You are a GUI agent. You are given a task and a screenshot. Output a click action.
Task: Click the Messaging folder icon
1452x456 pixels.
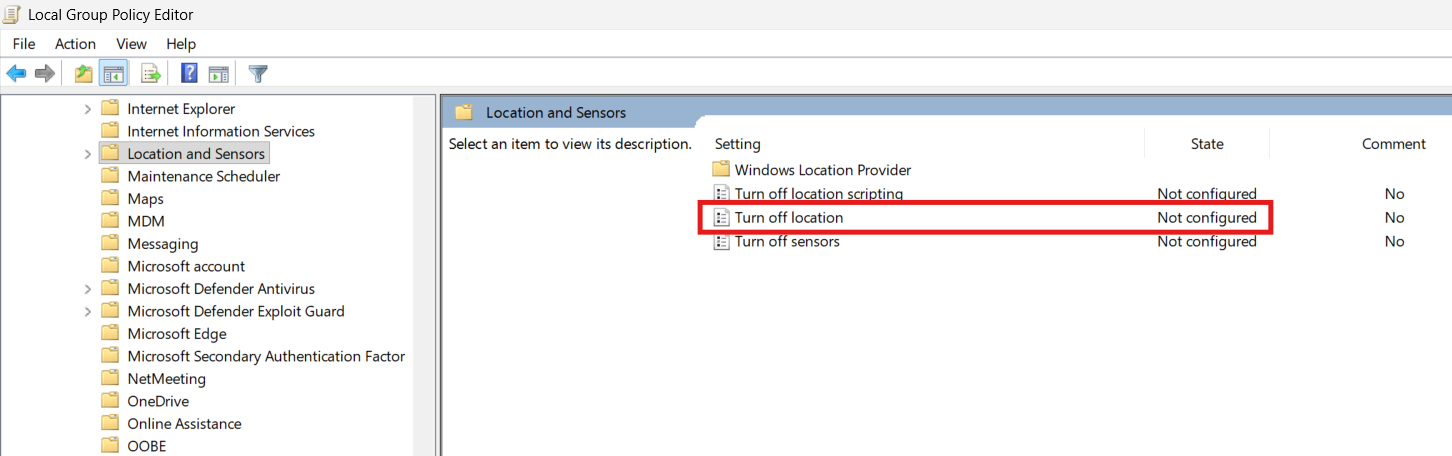(111, 243)
